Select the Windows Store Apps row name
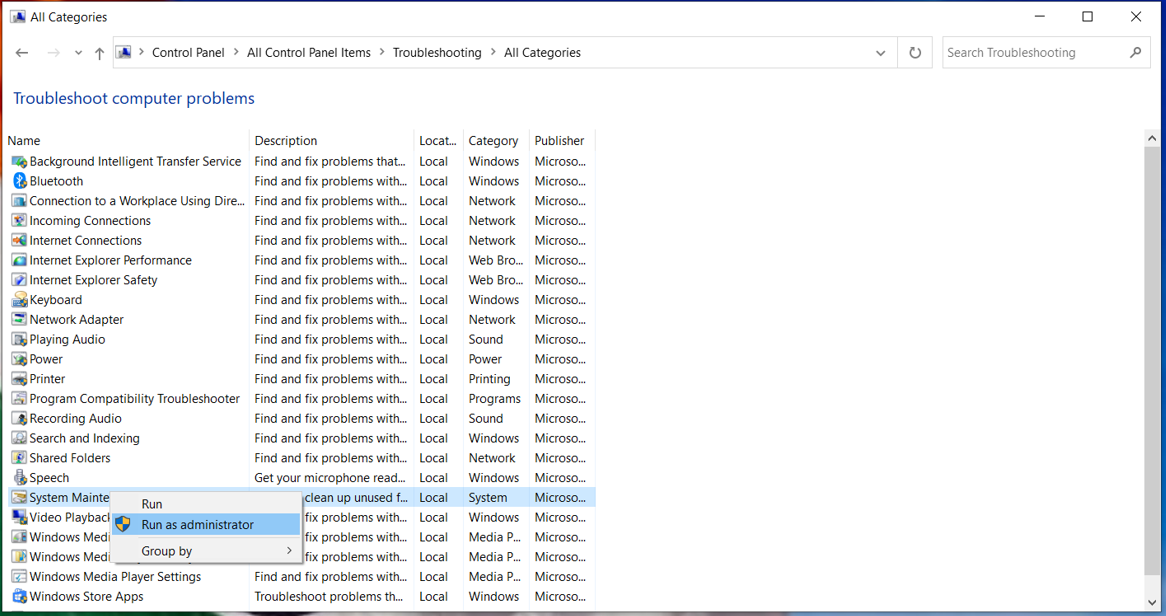The width and height of the screenshot is (1166, 616). 86,597
